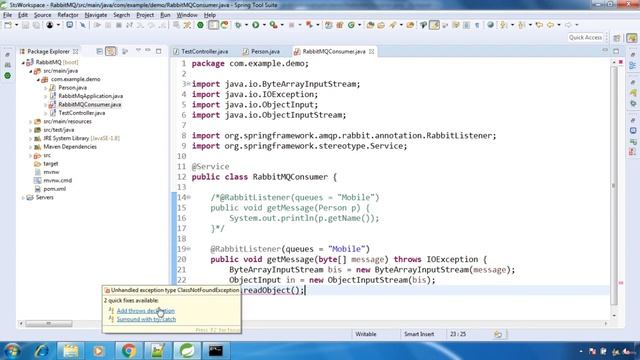Click the Last Edit Location arrow icon
Viewport: 640px width, 360px height.
[539, 25]
